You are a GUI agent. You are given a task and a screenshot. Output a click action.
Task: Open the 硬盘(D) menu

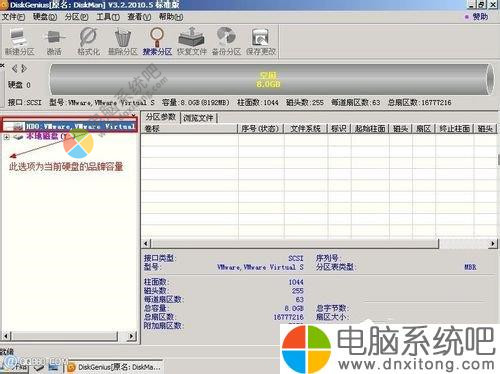click(x=45, y=17)
